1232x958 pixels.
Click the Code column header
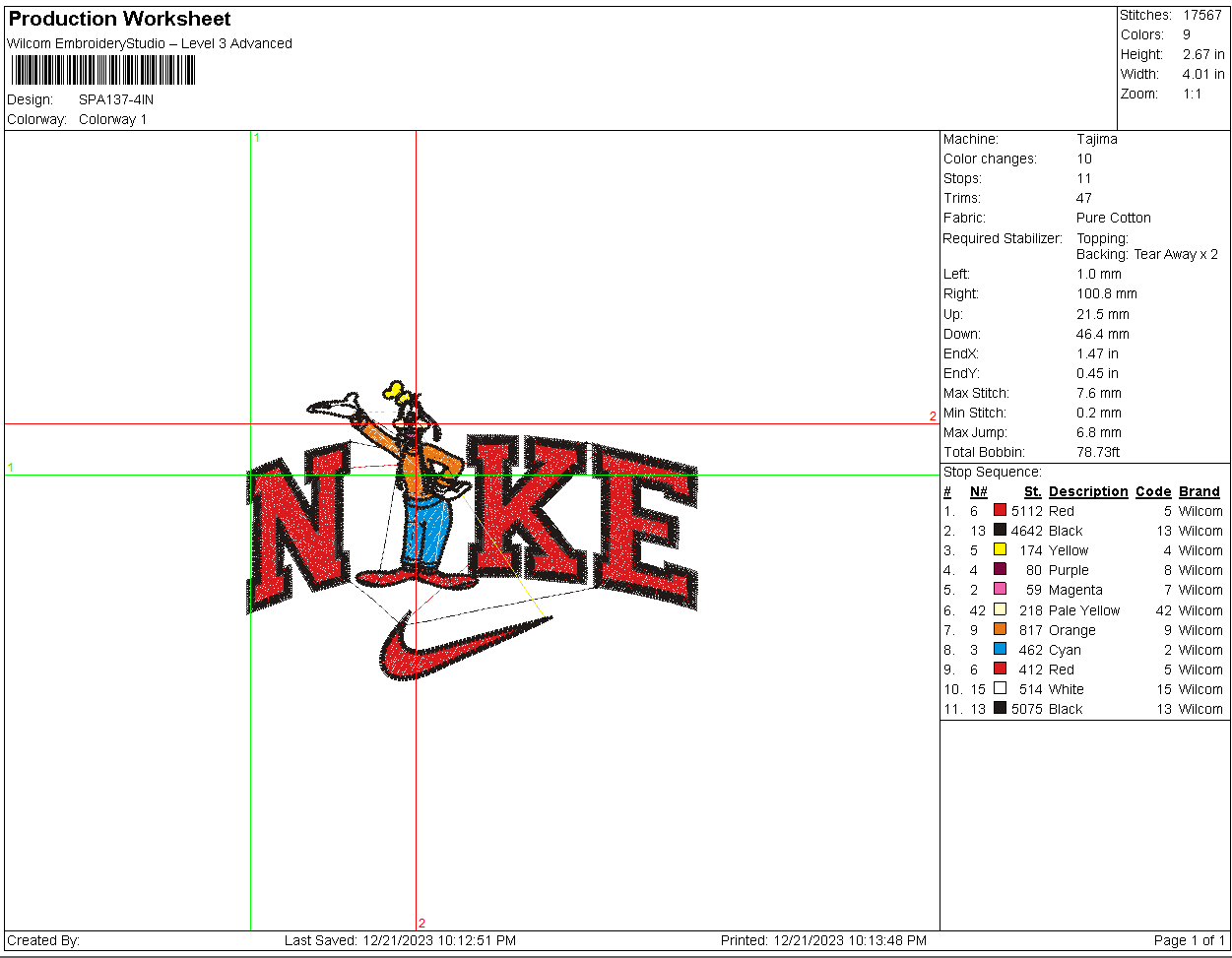(1153, 491)
